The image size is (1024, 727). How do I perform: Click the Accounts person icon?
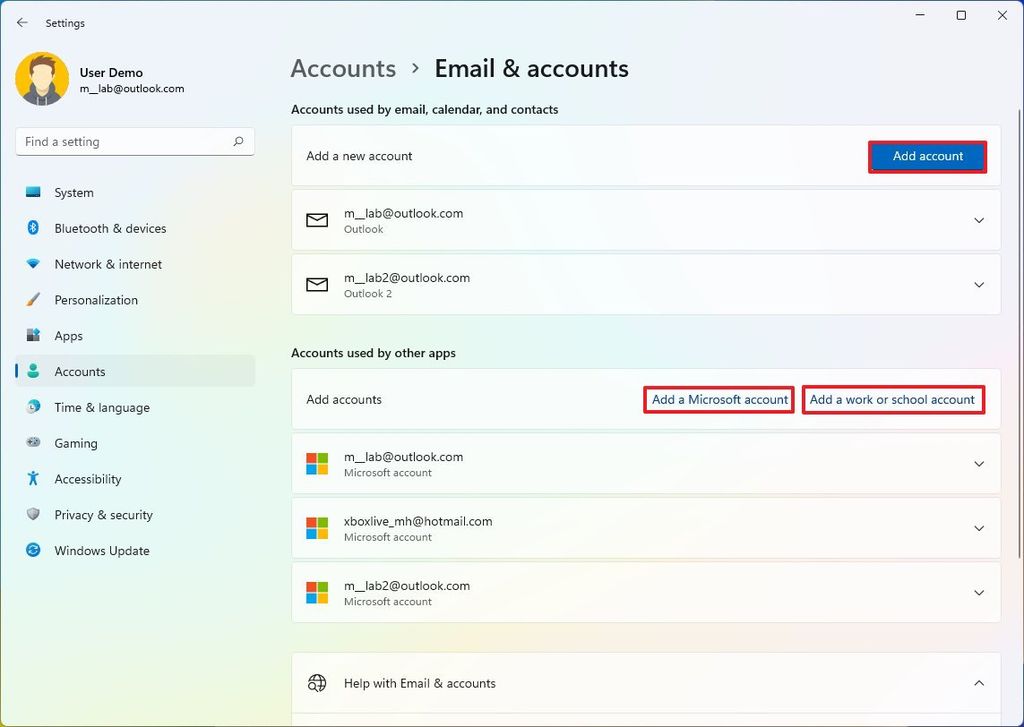pyautogui.click(x=33, y=371)
